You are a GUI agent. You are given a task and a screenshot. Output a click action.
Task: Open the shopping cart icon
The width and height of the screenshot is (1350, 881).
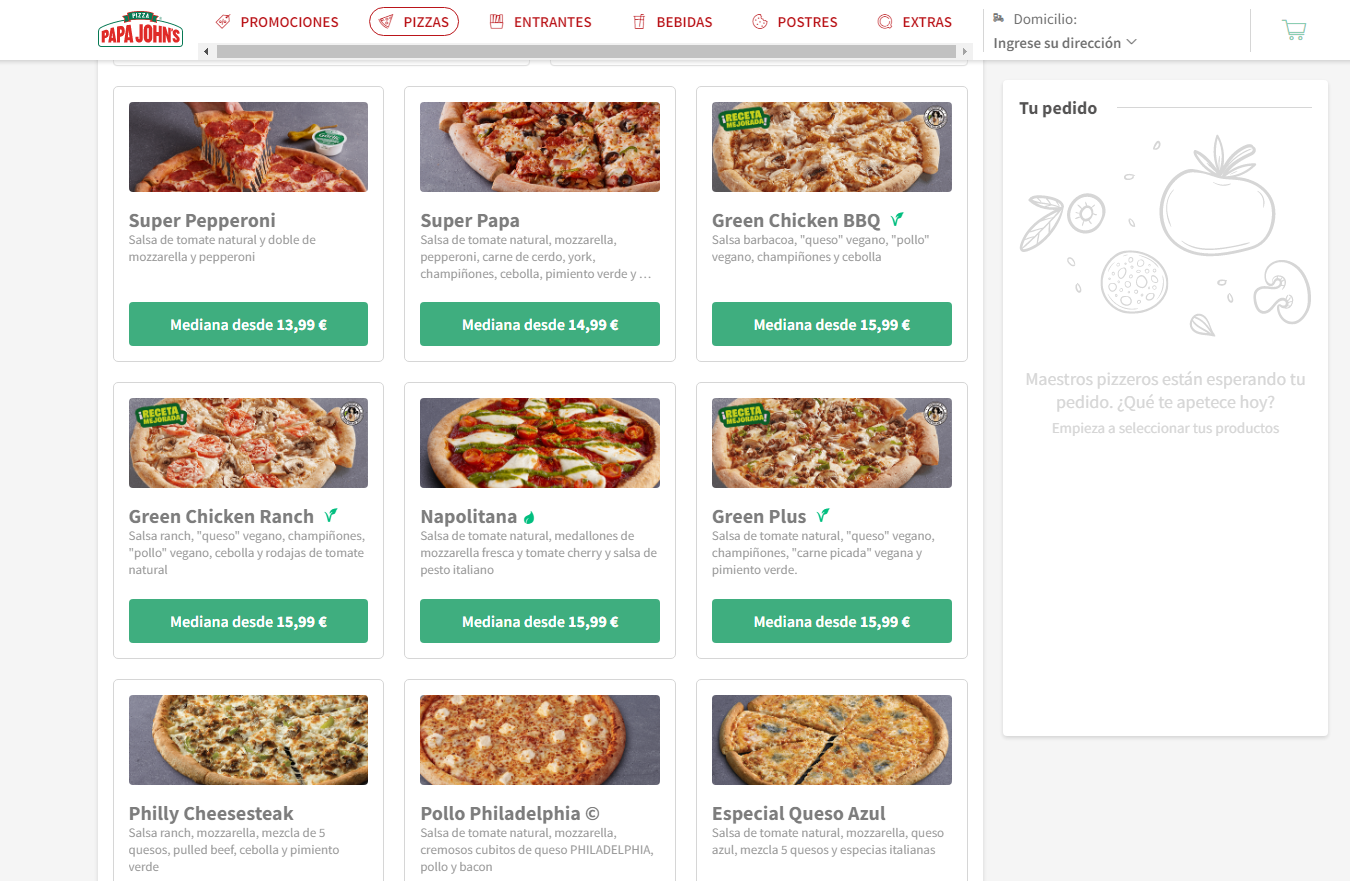(1294, 30)
